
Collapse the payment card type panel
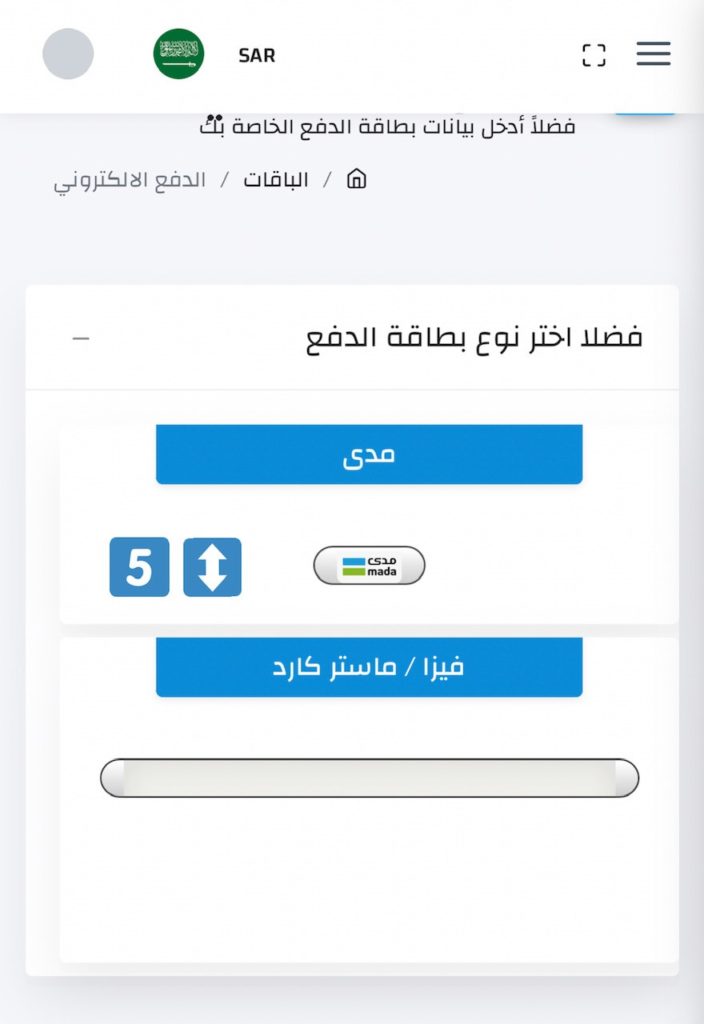[81, 338]
